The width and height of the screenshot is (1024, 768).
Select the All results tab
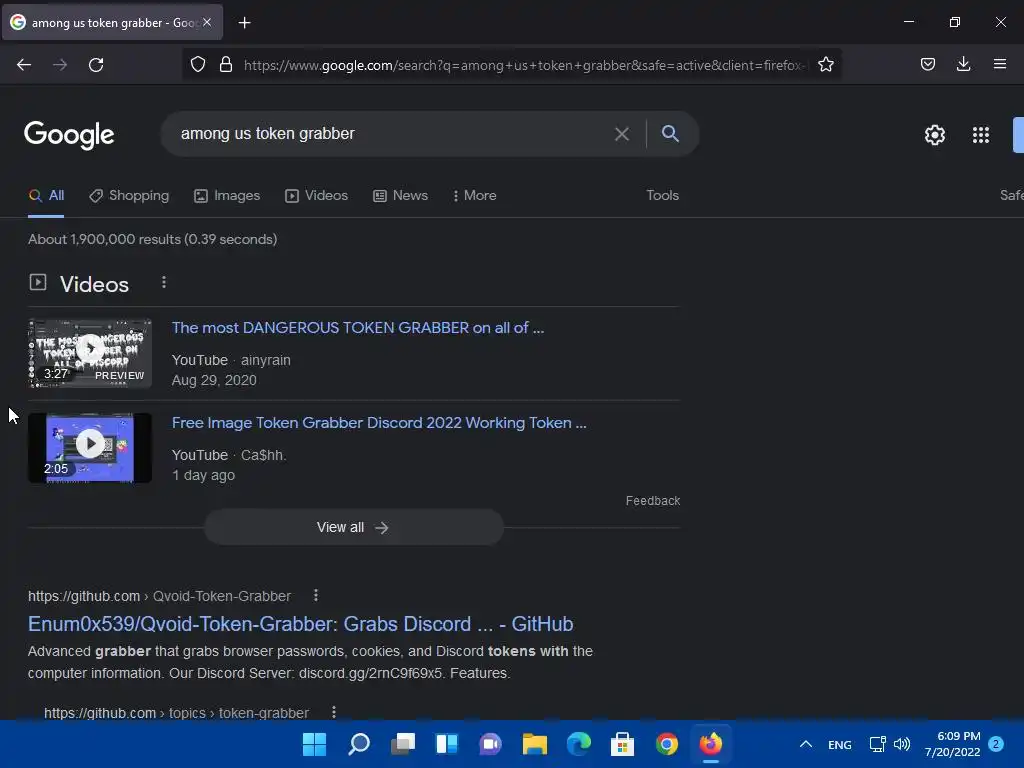(46, 195)
